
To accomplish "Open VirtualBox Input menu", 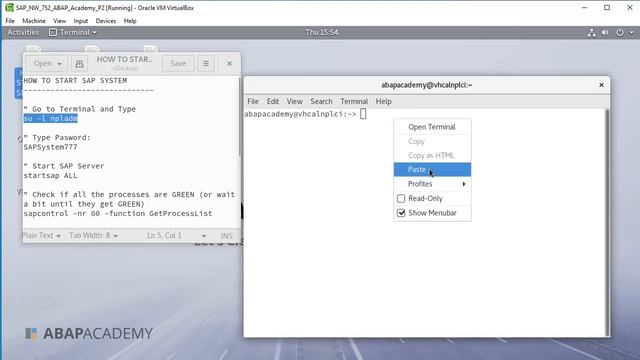I will pyautogui.click(x=80, y=21).
